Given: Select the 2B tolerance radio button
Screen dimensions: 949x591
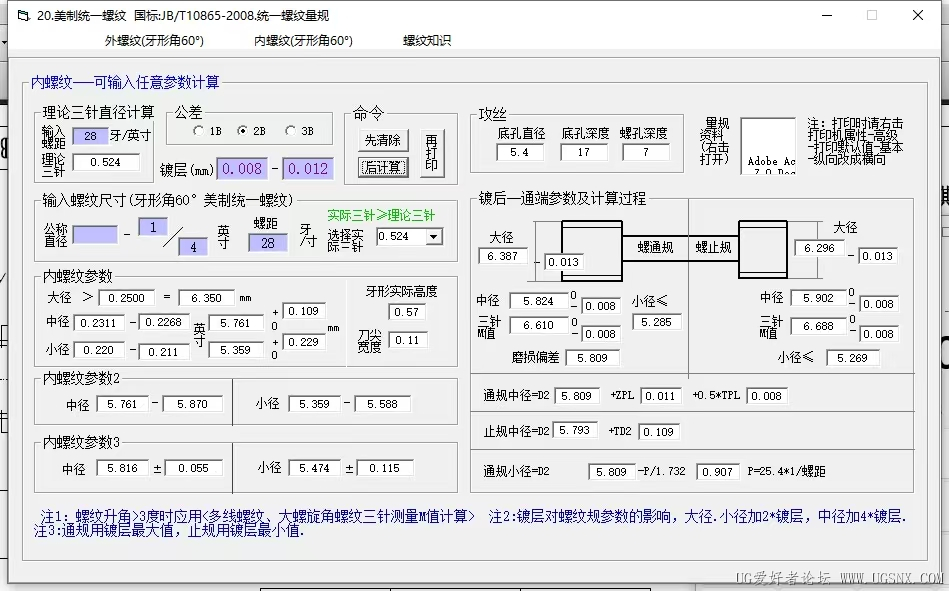Looking at the screenshot, I should pyautogui.click(x=242, y=131).
